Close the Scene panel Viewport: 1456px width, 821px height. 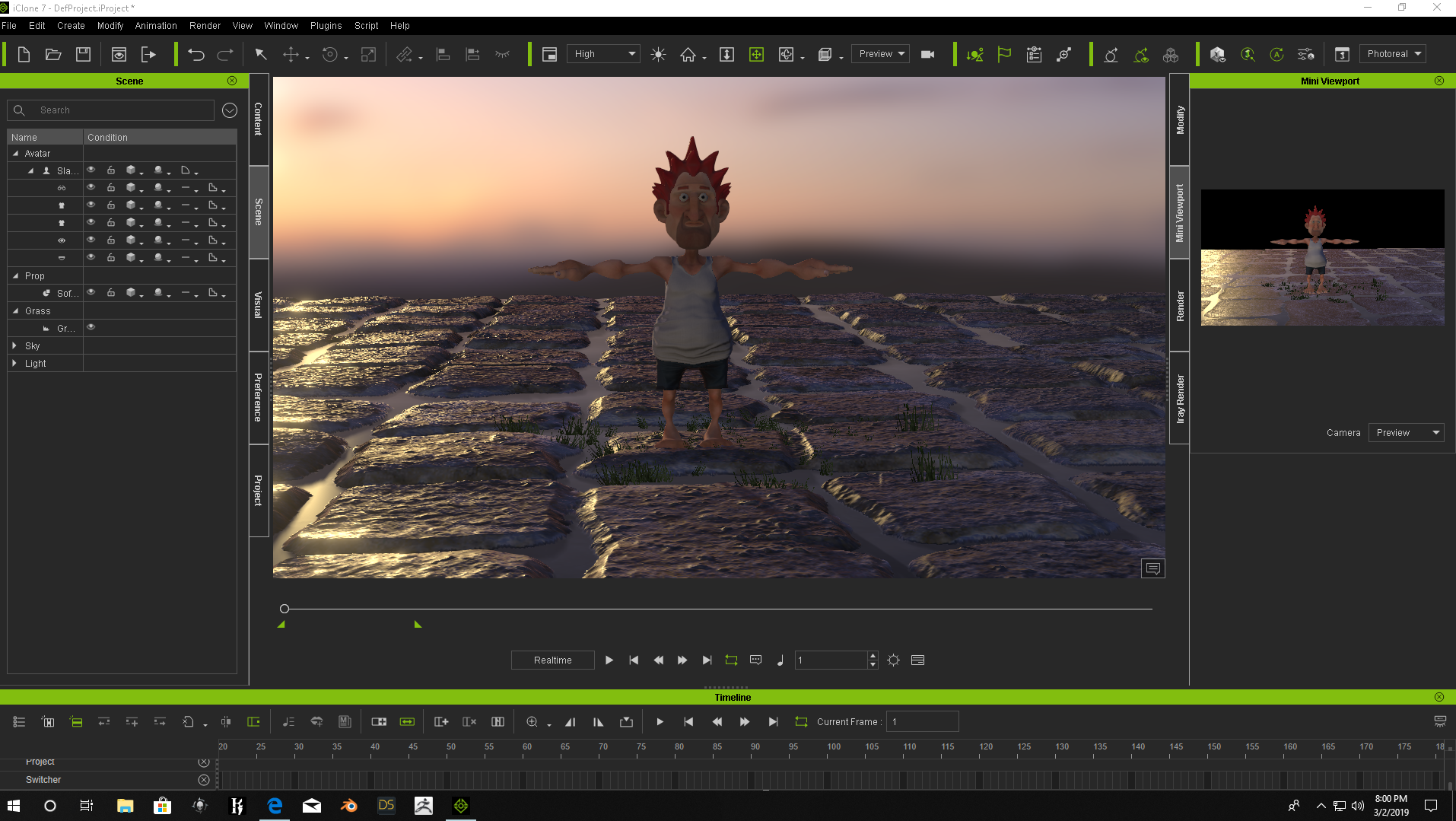pyautogui.click(x=232, y=81)
